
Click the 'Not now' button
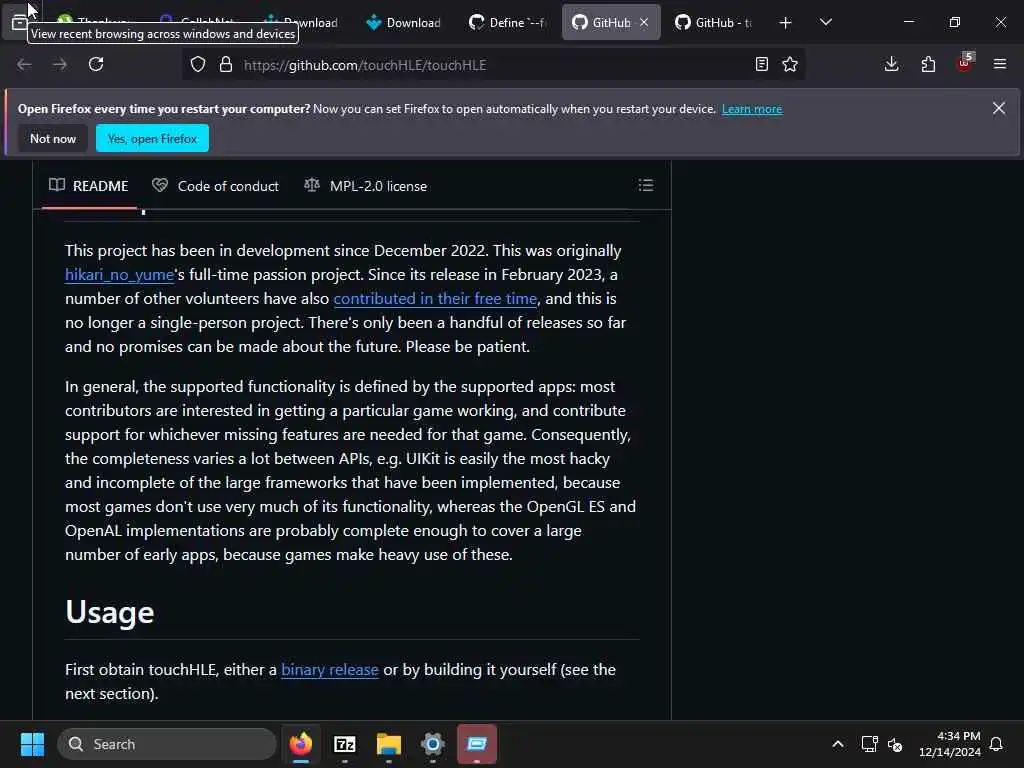pos(53,138)
